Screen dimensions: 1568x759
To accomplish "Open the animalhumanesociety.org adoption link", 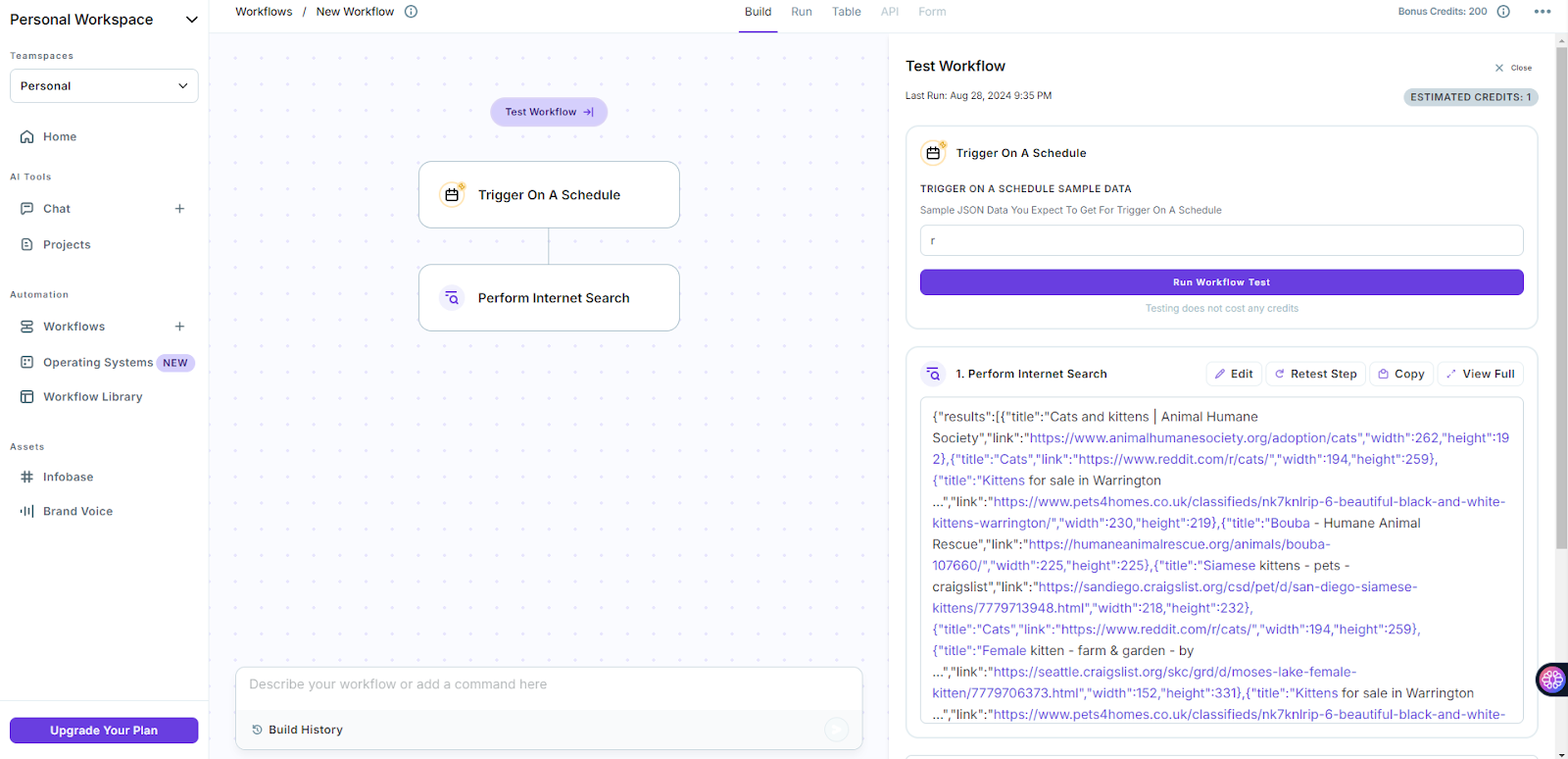I will 1193,438.
